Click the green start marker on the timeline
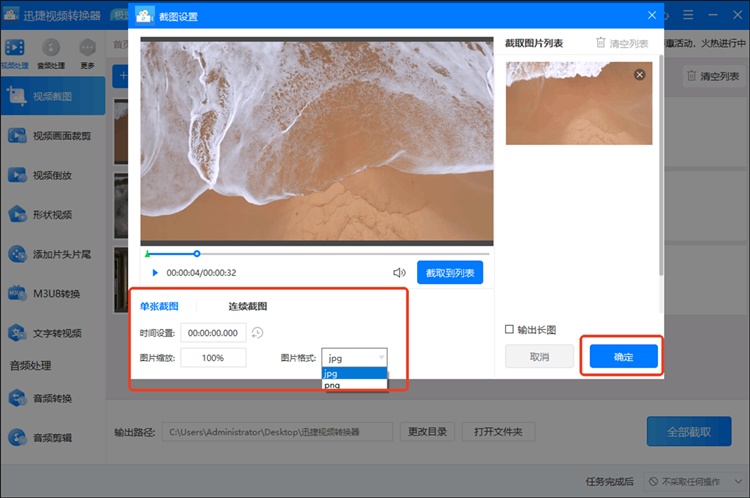Viewport: 750px width, 498px height. coord(147,254)
